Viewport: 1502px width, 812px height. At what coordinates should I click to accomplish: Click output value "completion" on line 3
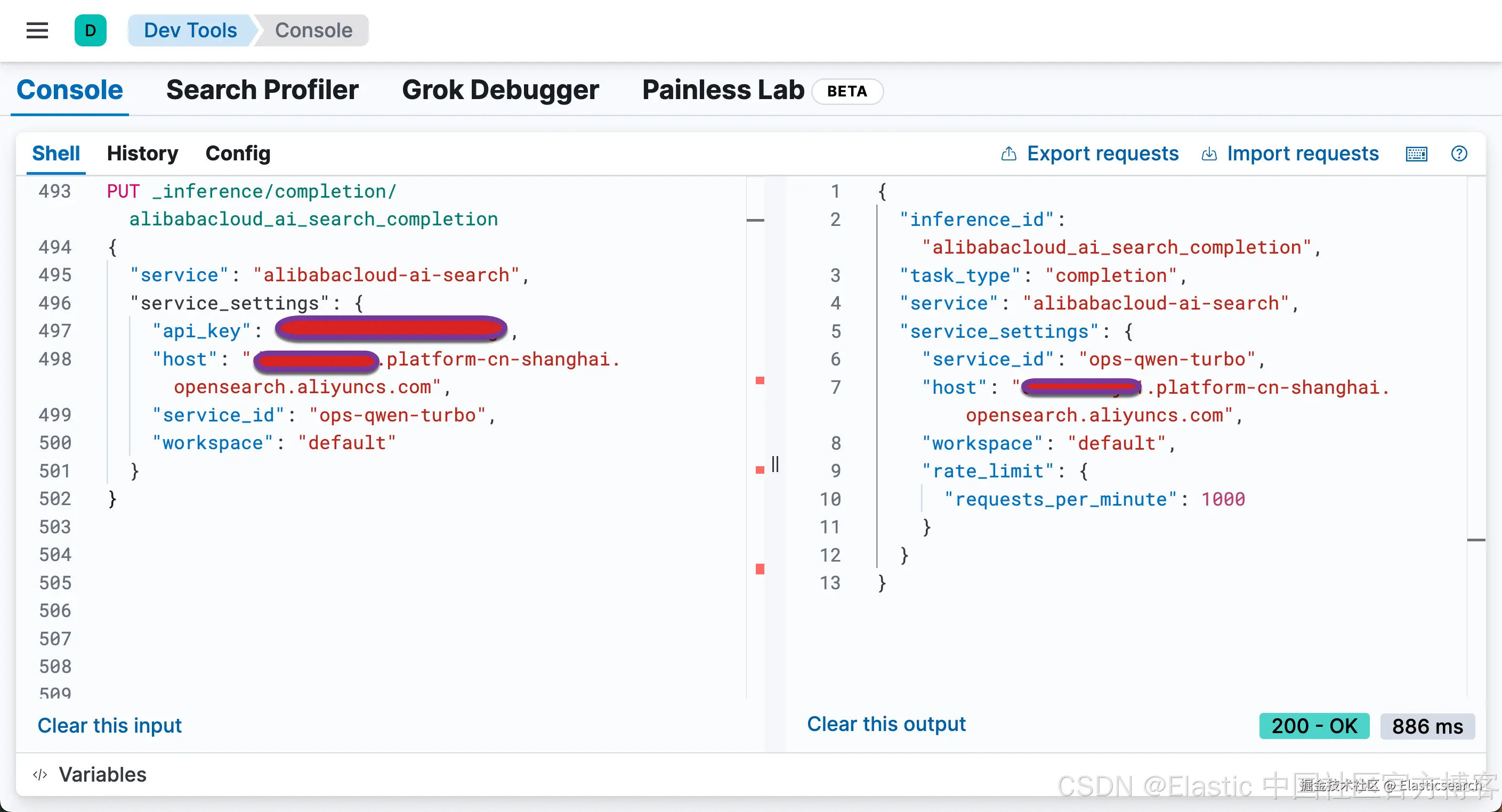(x=1111, y=275)
